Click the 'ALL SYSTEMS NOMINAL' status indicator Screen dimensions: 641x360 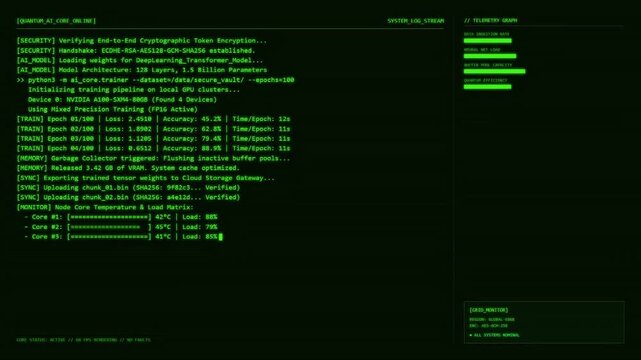[x=494, y=335]
